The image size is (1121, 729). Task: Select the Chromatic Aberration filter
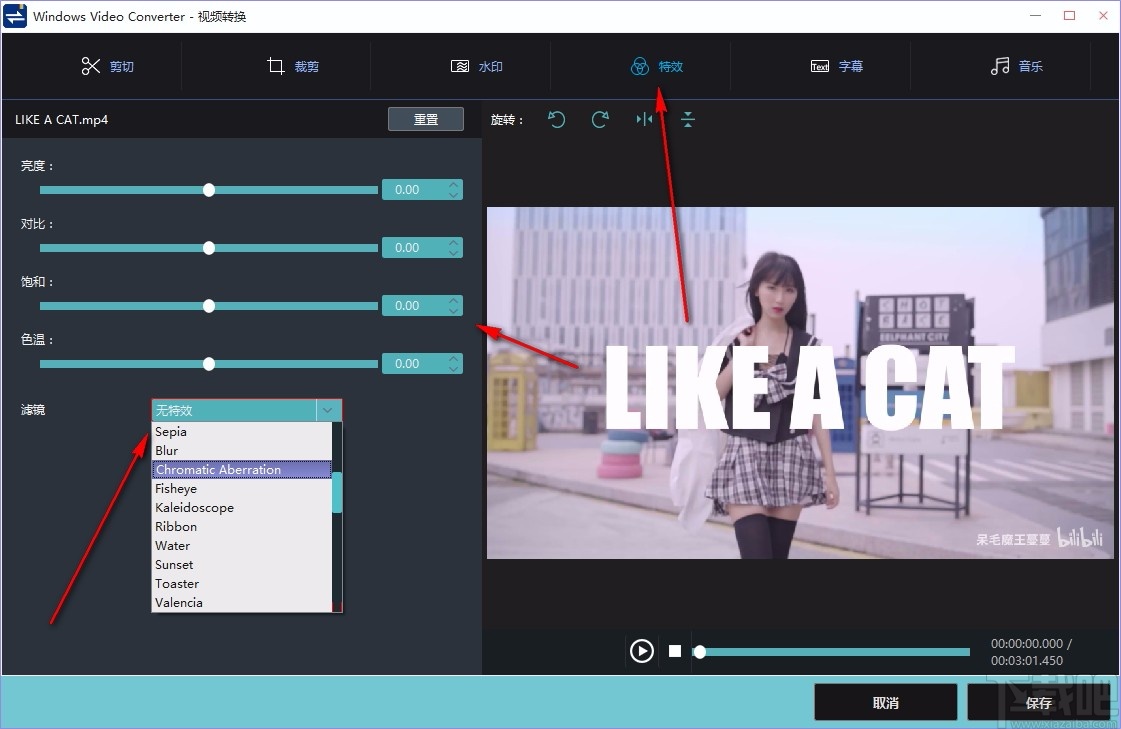(x=218, y=469)
